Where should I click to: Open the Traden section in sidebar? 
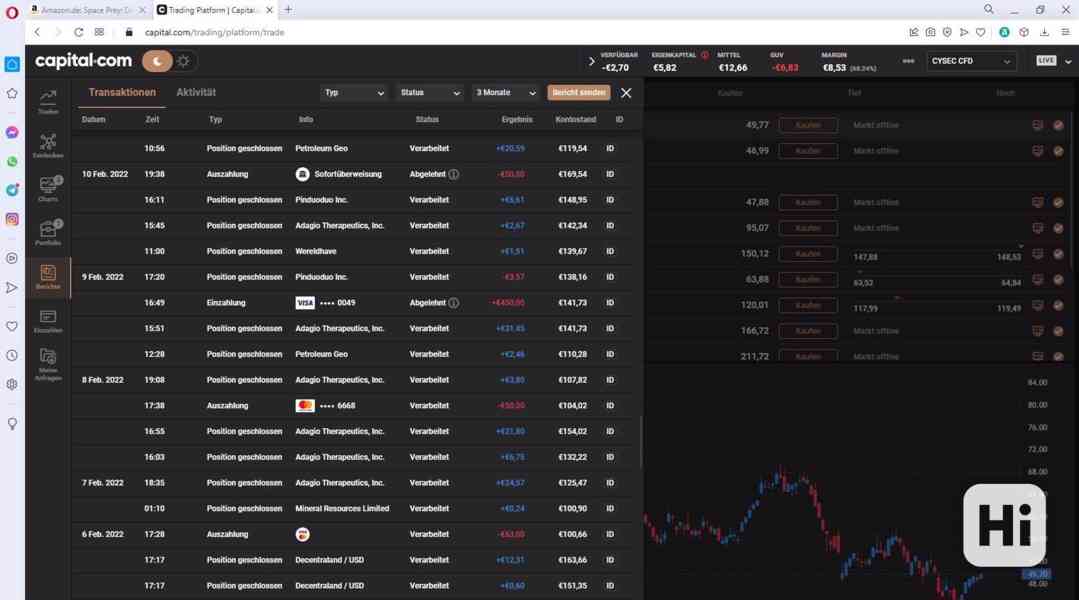pyautogui.click(x=48, y=101)
